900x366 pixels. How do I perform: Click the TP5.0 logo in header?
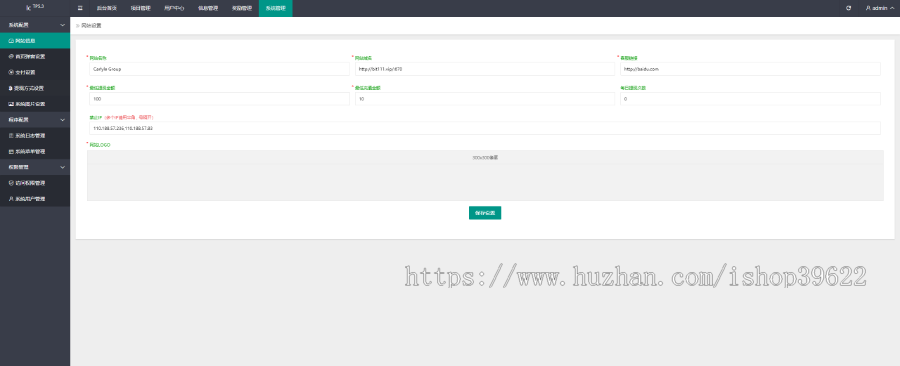tap(34, 7)
